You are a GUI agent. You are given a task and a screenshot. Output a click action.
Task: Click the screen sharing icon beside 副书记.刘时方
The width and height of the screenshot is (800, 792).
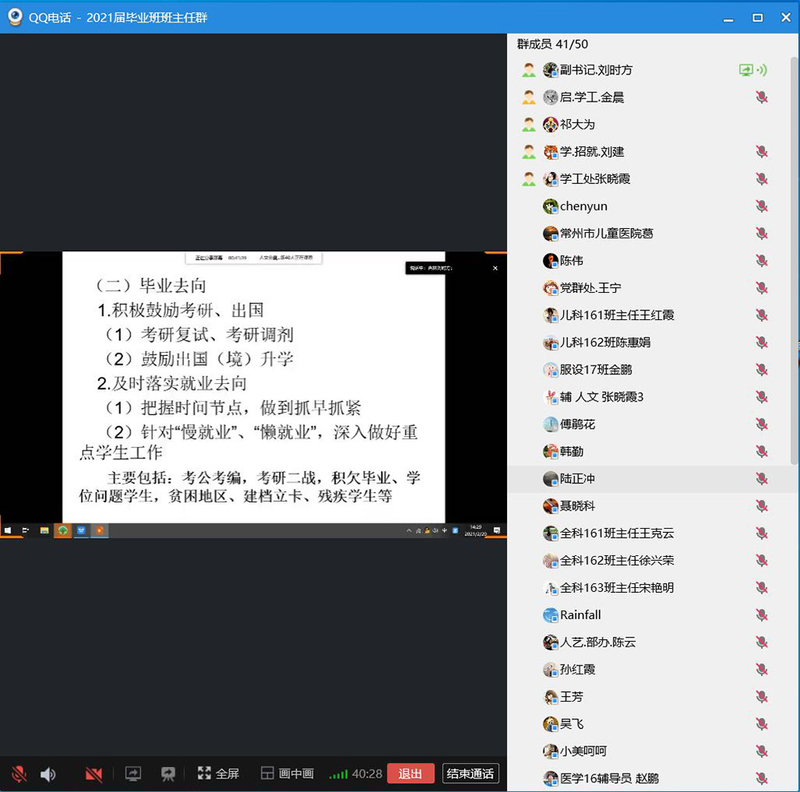click(745, 70)
